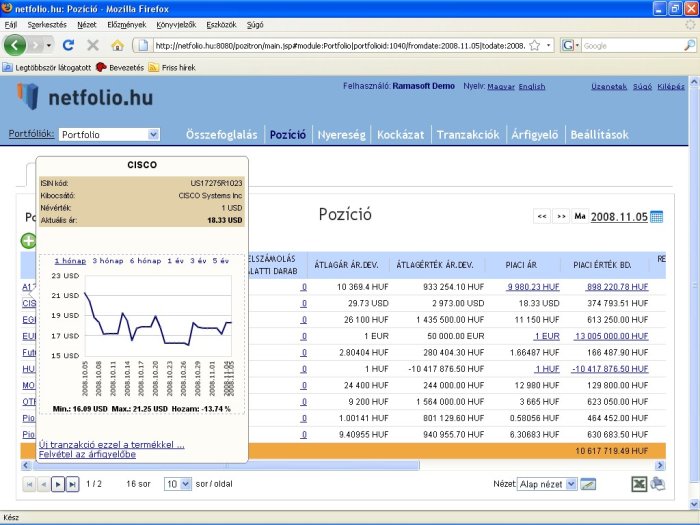The height and width of the screenshot is (525, 700).
Task: Click the Google search magnifier icon
Action: tap(690, 45)
